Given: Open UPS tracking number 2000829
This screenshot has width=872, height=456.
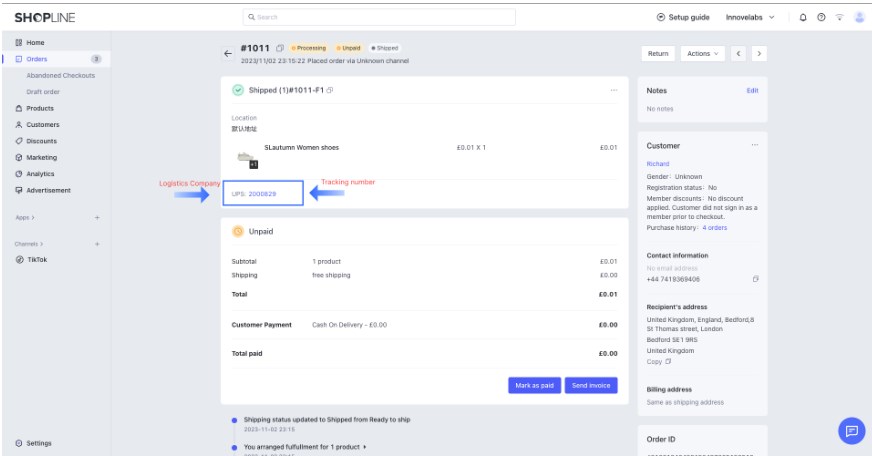Looking at the screenshot, I should tap(262, 193).
